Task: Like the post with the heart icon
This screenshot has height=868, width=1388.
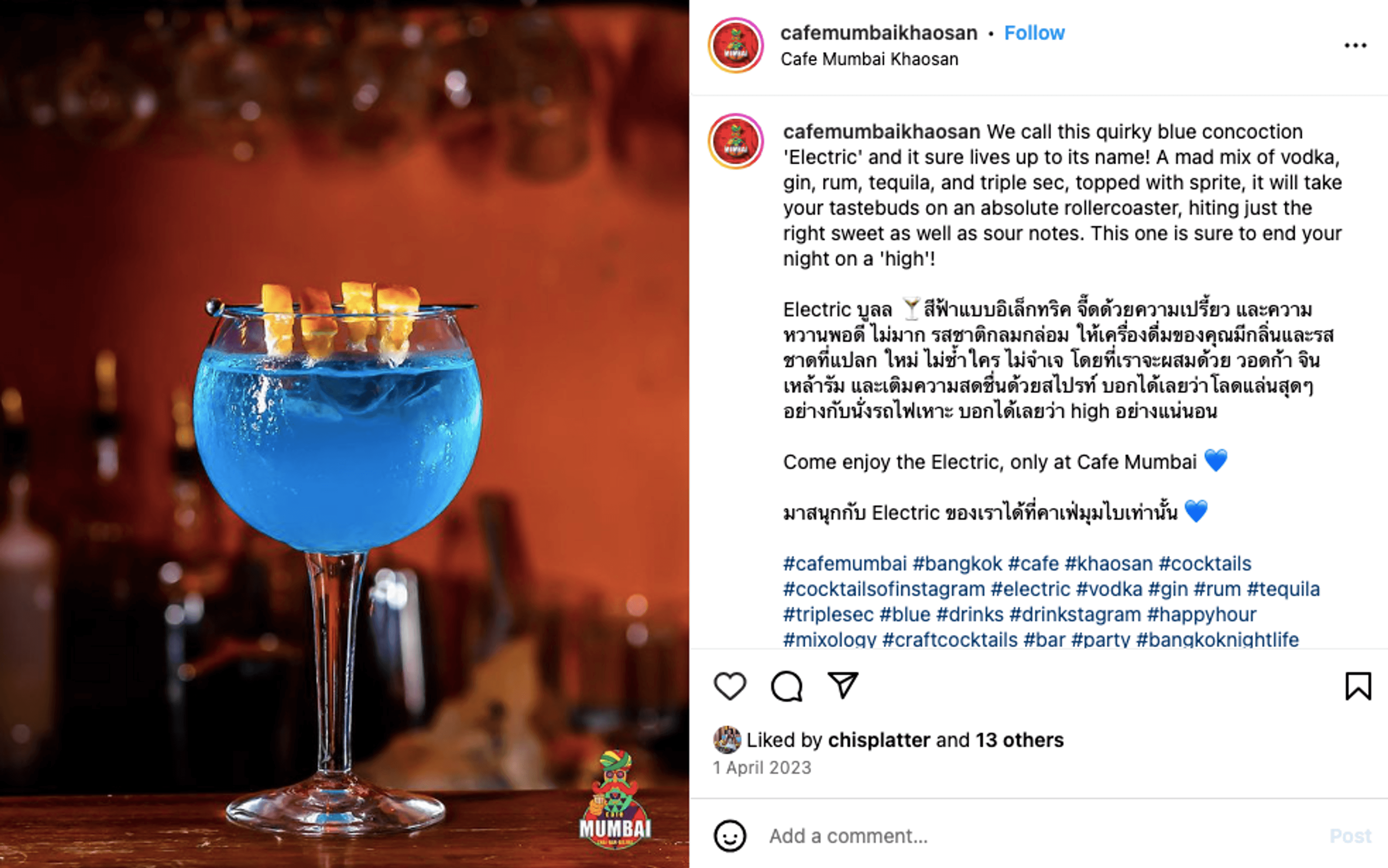Action: tap(730, 686)
